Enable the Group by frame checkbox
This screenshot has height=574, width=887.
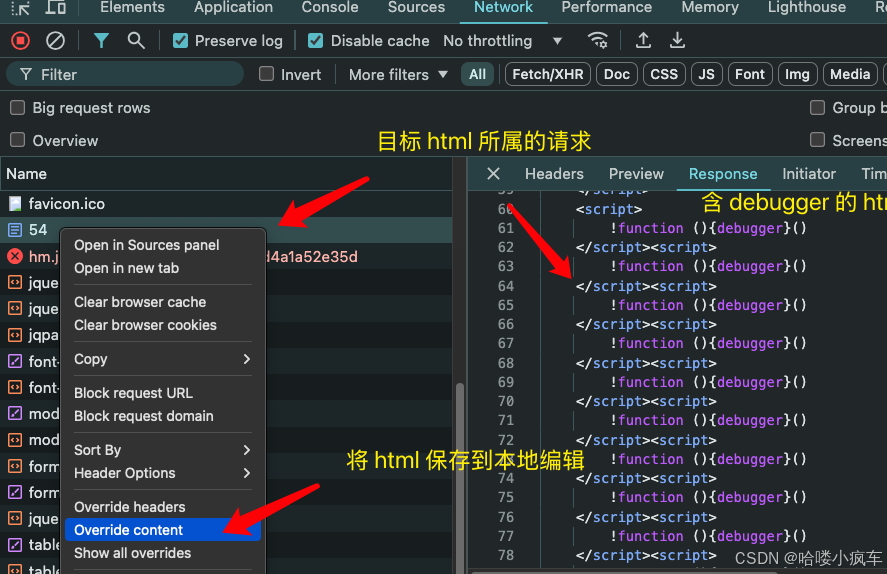click(x=817, y=107)
